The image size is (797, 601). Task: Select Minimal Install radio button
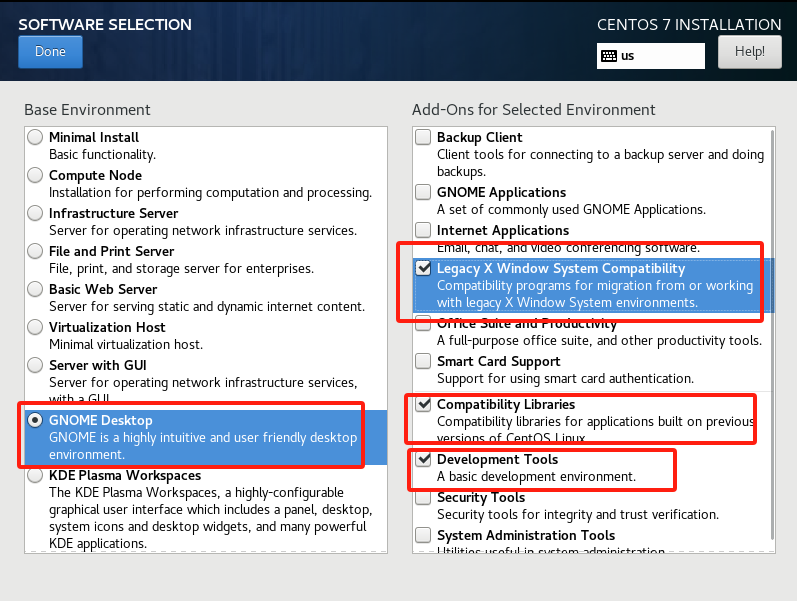tap(36, 138)
